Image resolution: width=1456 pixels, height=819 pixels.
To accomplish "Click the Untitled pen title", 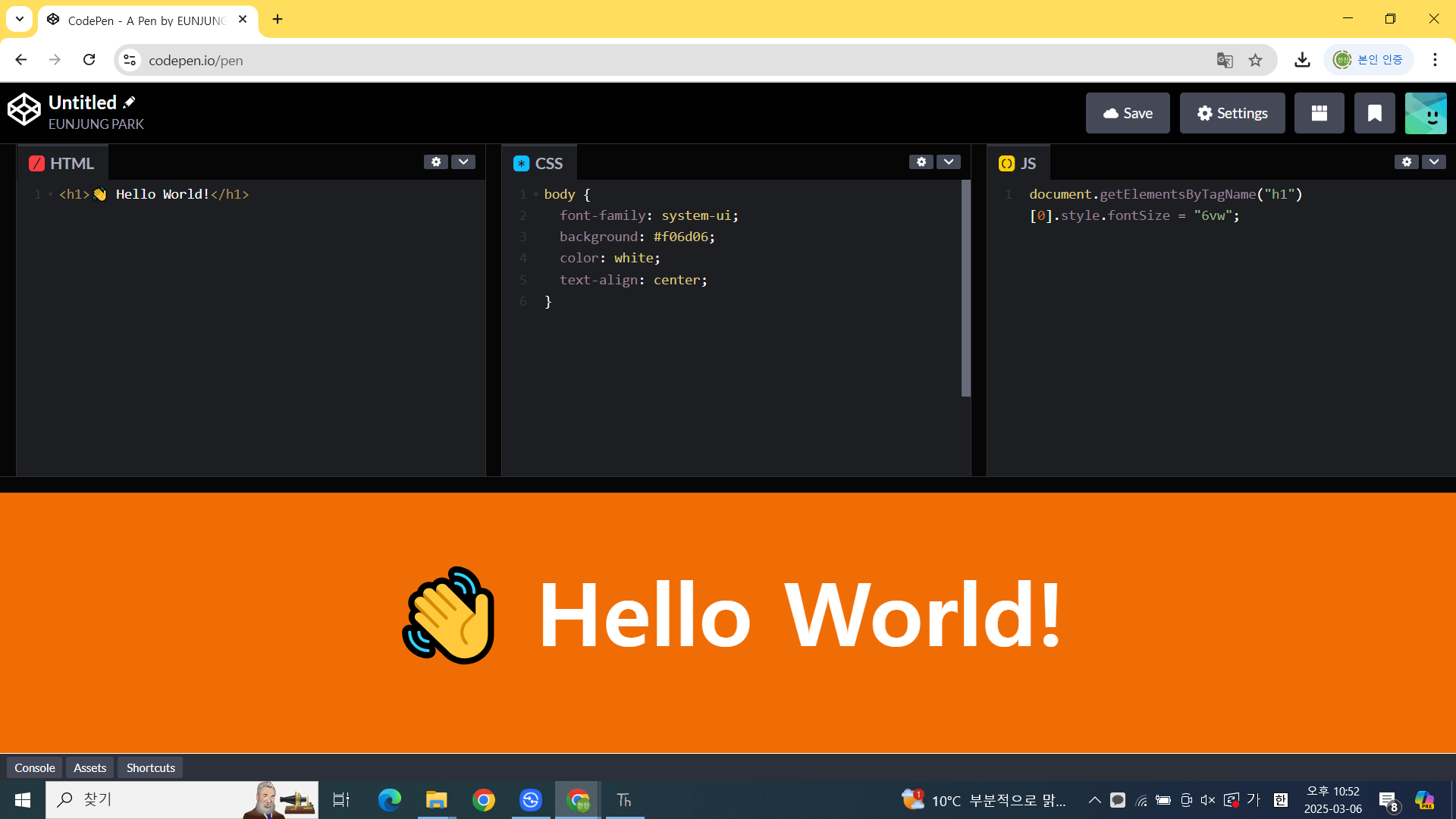I will (x=83, y=102).
